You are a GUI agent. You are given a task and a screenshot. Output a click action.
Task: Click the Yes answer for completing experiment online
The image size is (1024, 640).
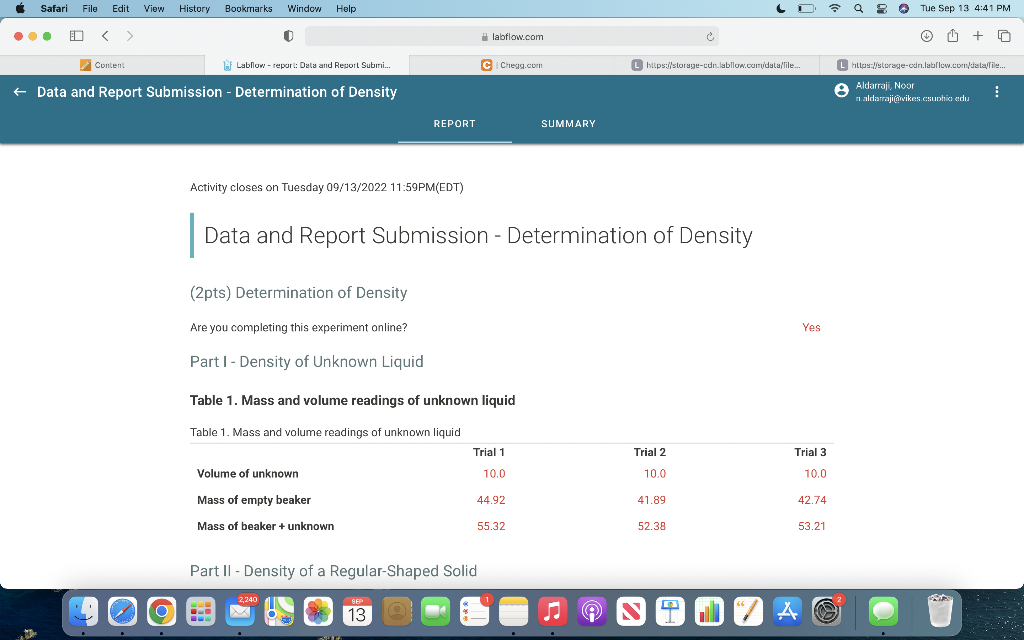(811, 327)
